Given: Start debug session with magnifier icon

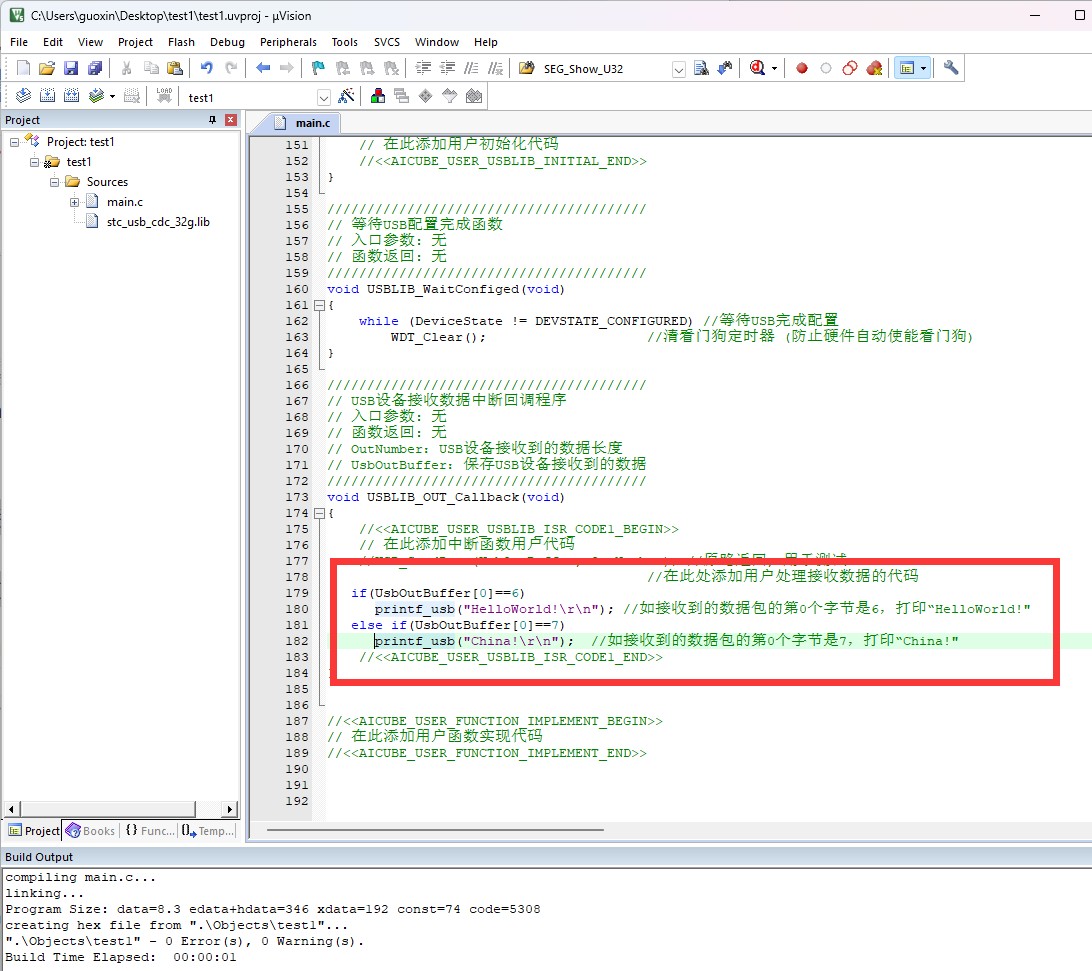Looking at the screenshot, I should [757, 68].
